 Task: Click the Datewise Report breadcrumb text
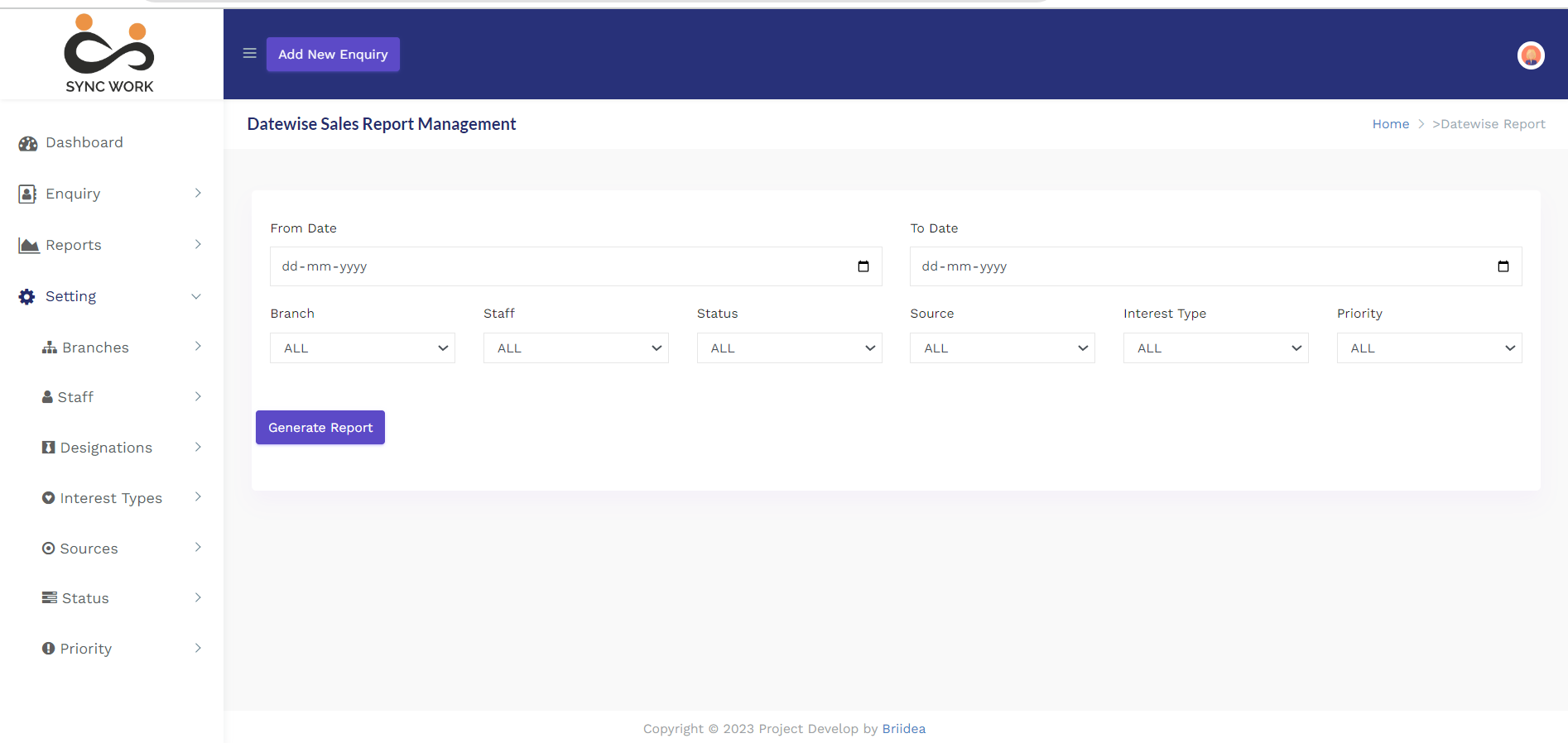(x=1489, y=124)
